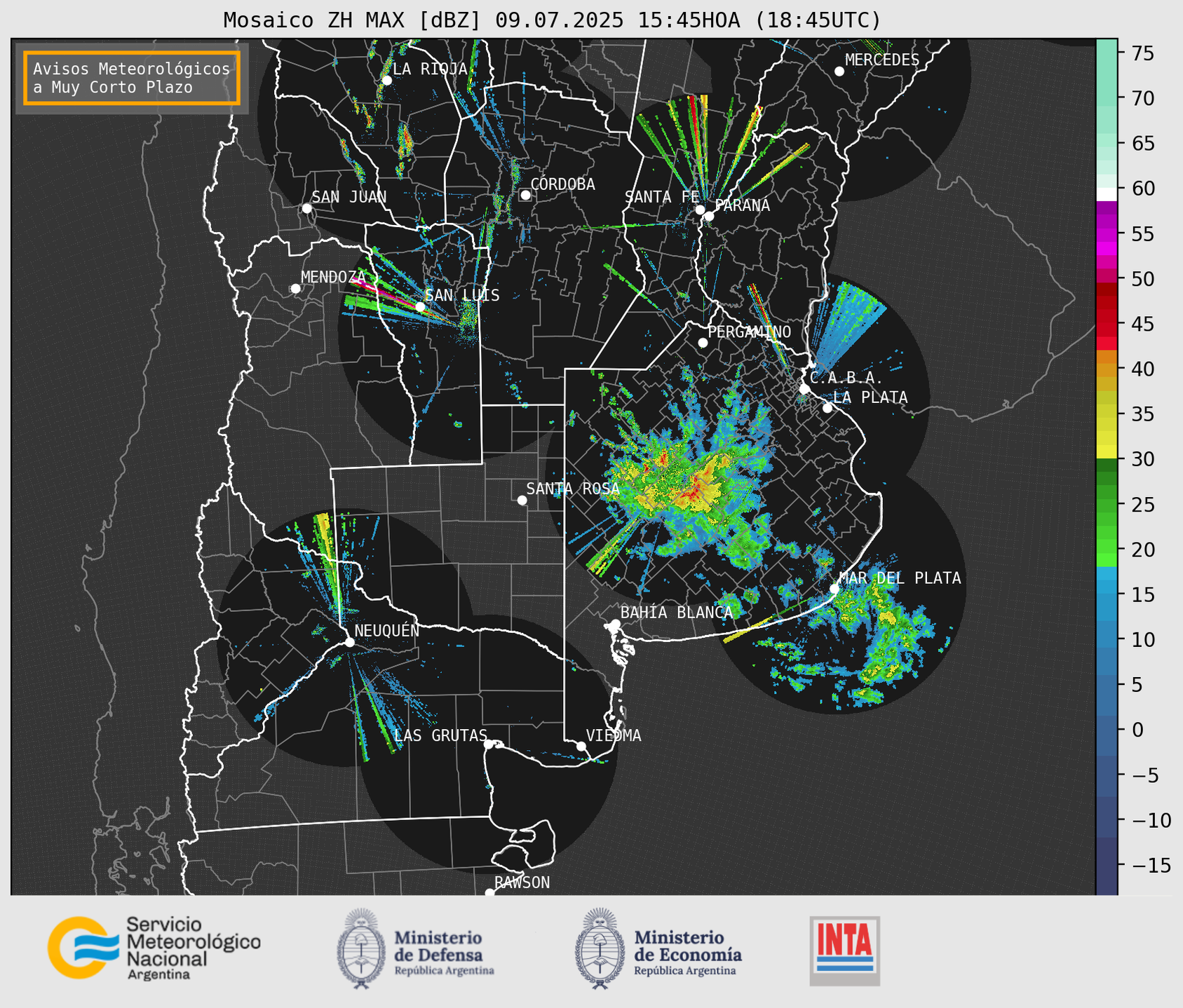Click the Avisos Meteorológicos a Muy Corto Plazo box
The height and width of the screenshot is (1008, 1183).
click(132, 78)
